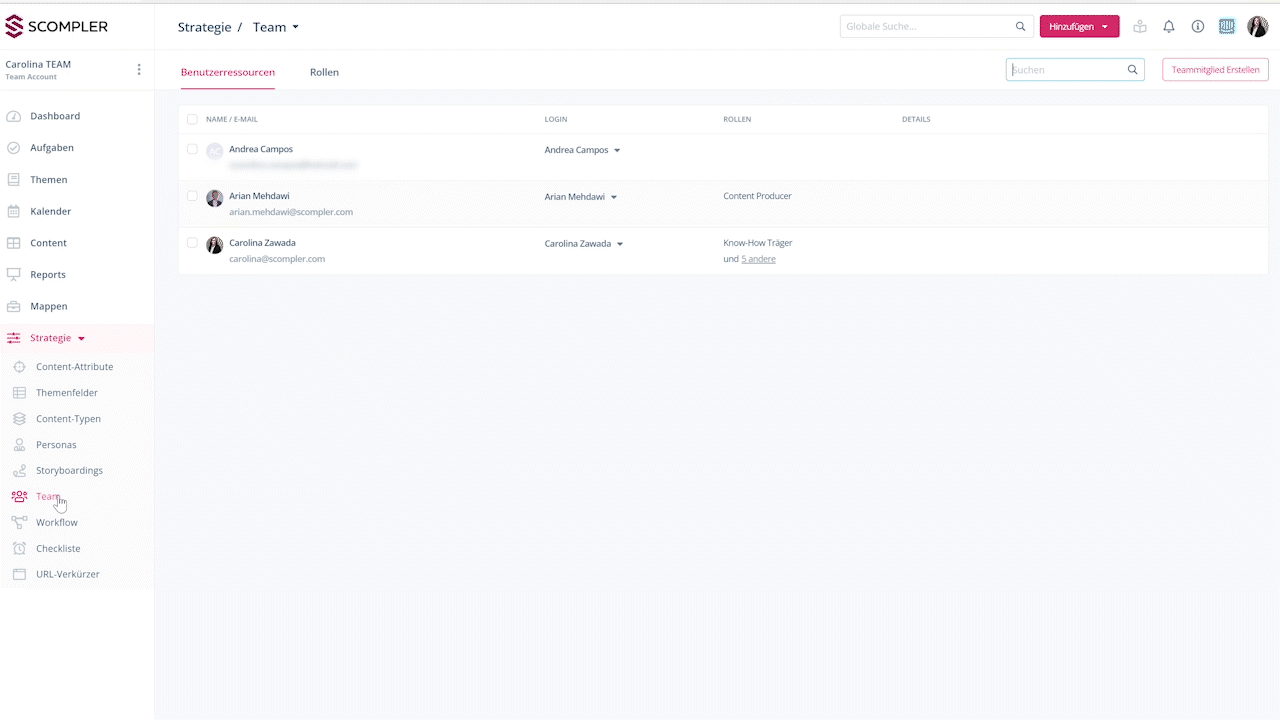Go to Workflow in Strategie submenu
Viewport: 1280px width, 720px height.
point(56,522)
